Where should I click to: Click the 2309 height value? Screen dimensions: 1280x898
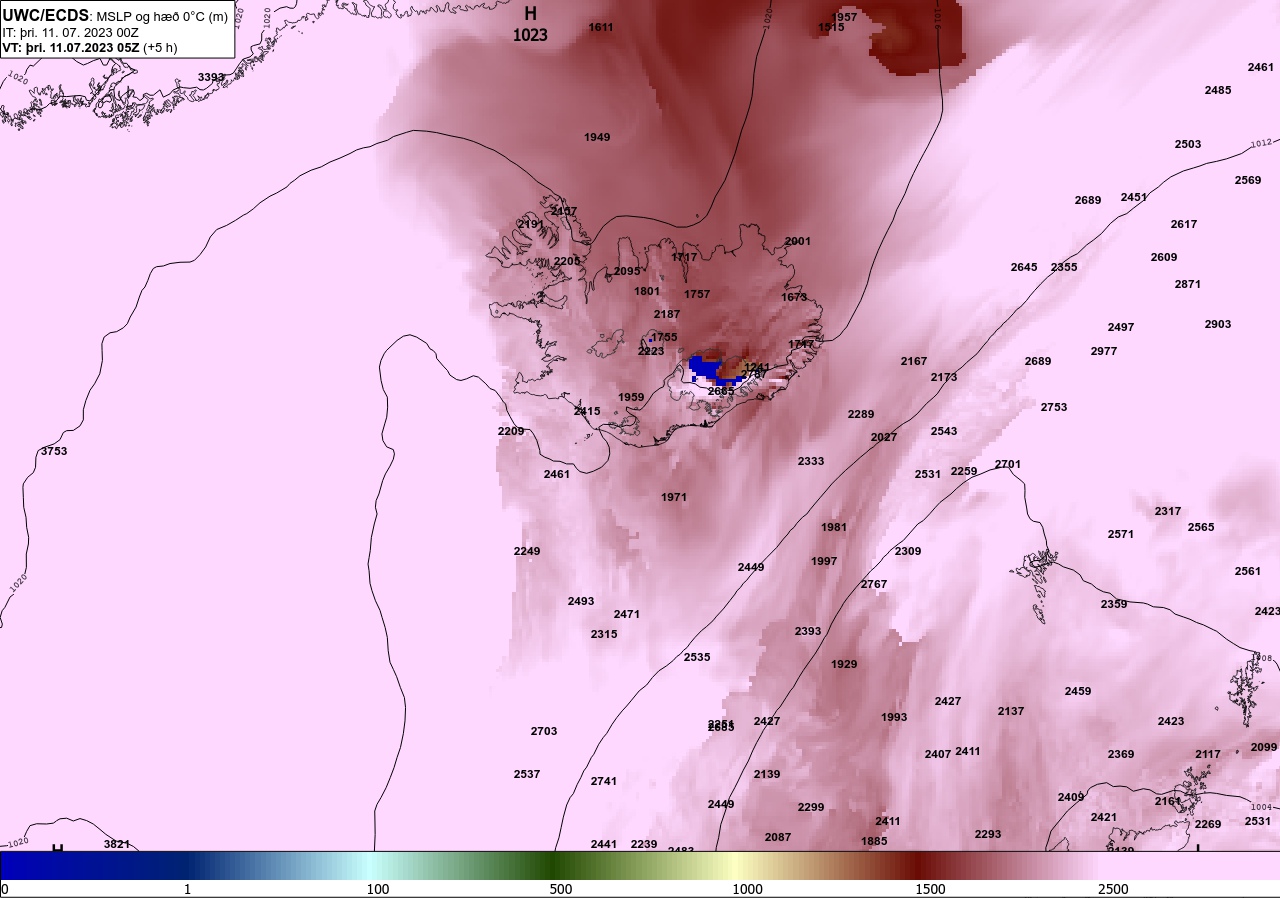coord(908,551)
